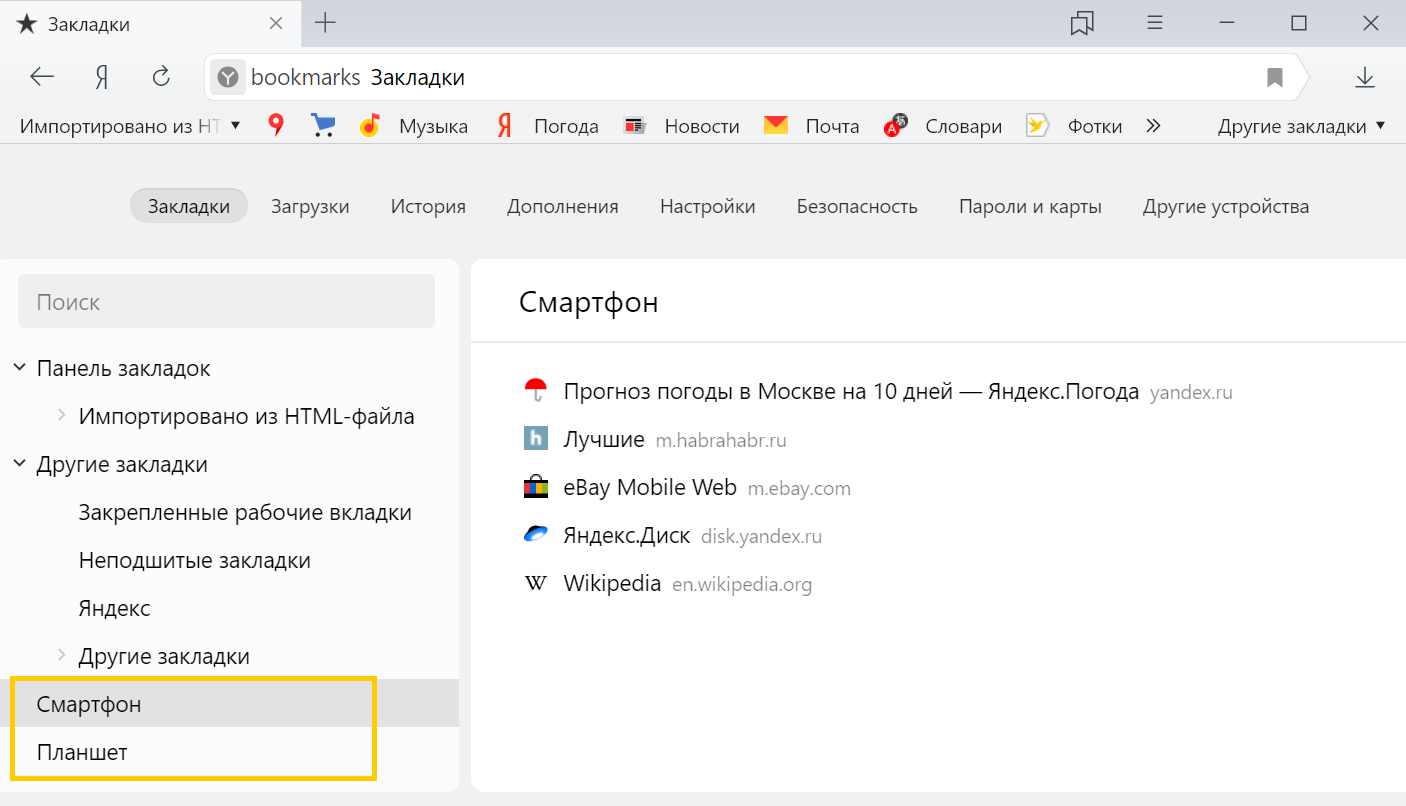Open the Другие устройства tab
The image size is (1406, 806).
(x=1225, y=207)
